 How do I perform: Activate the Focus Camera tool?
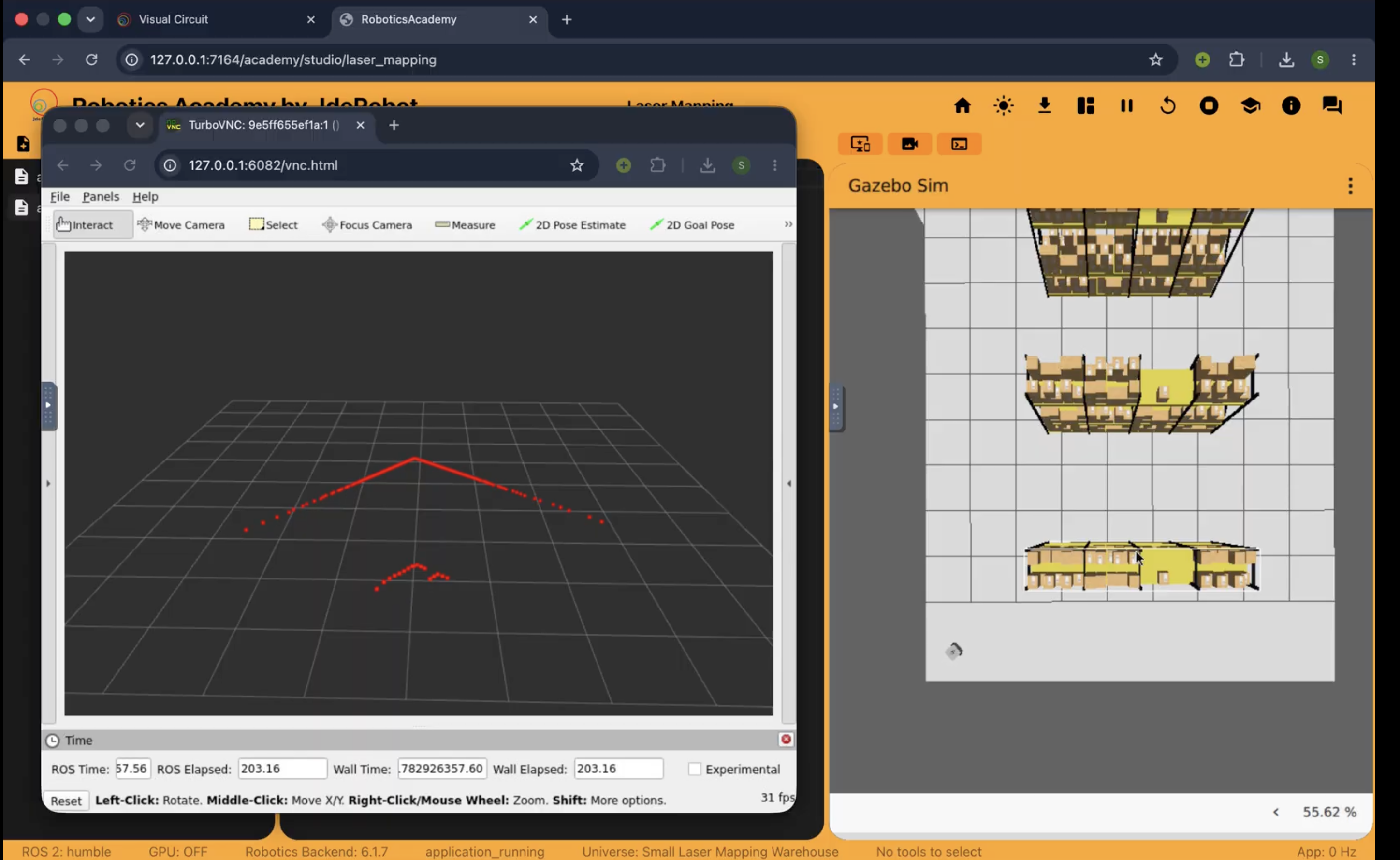pos(366,224)
